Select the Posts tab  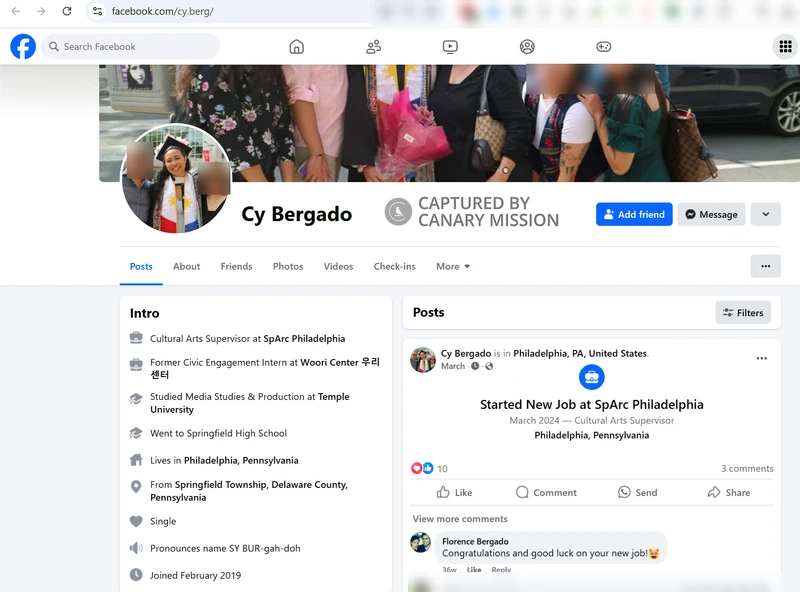point(141,266)
